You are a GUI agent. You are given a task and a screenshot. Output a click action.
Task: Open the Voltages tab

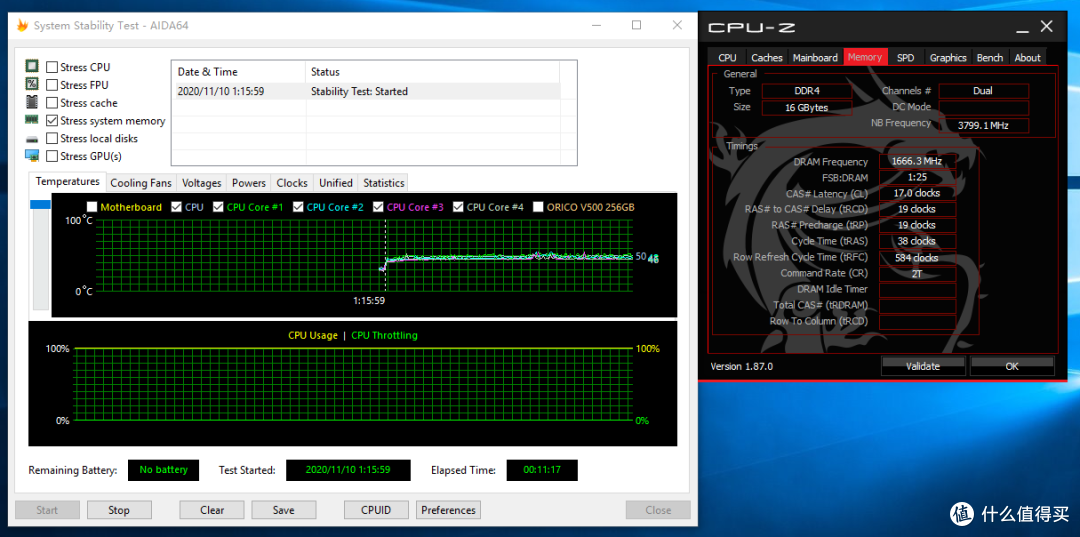[x=201, y=183]
